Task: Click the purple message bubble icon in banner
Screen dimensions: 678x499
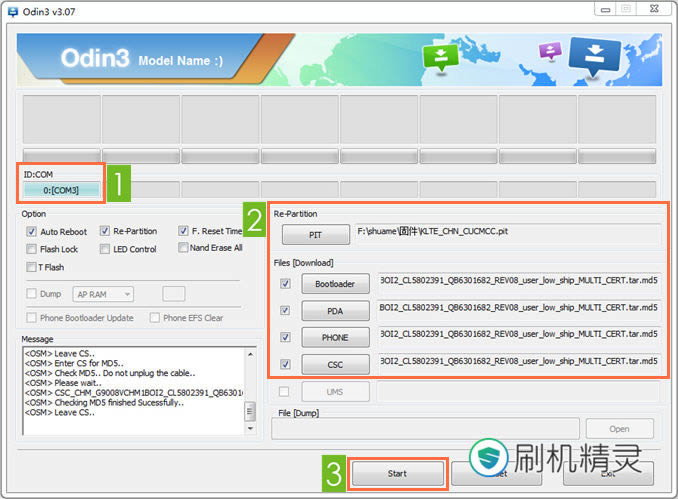Action: [x=549, y=52]
